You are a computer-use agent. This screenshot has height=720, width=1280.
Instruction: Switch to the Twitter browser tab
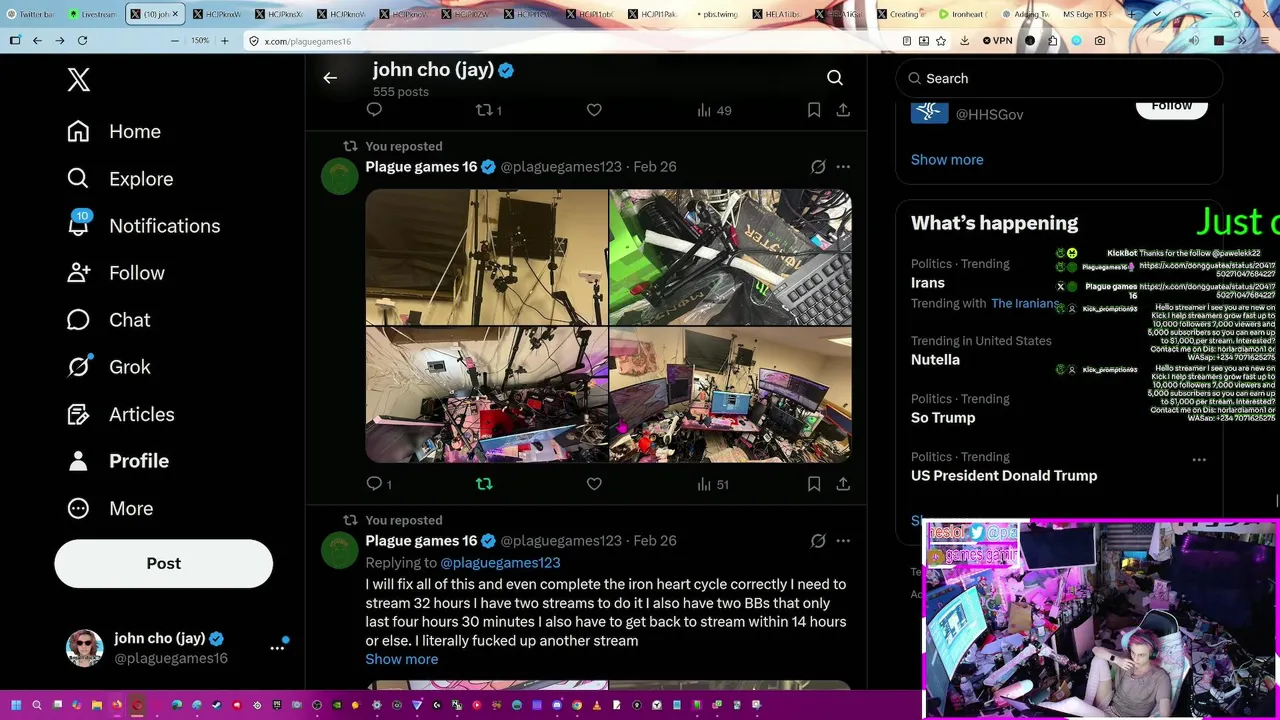(x=31, y=15)
